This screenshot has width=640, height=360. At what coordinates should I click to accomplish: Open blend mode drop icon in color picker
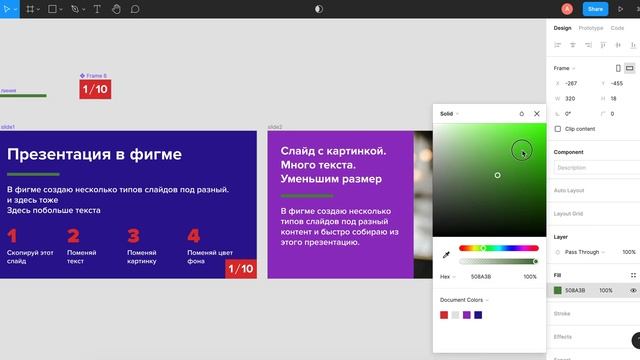click(522, 114)
